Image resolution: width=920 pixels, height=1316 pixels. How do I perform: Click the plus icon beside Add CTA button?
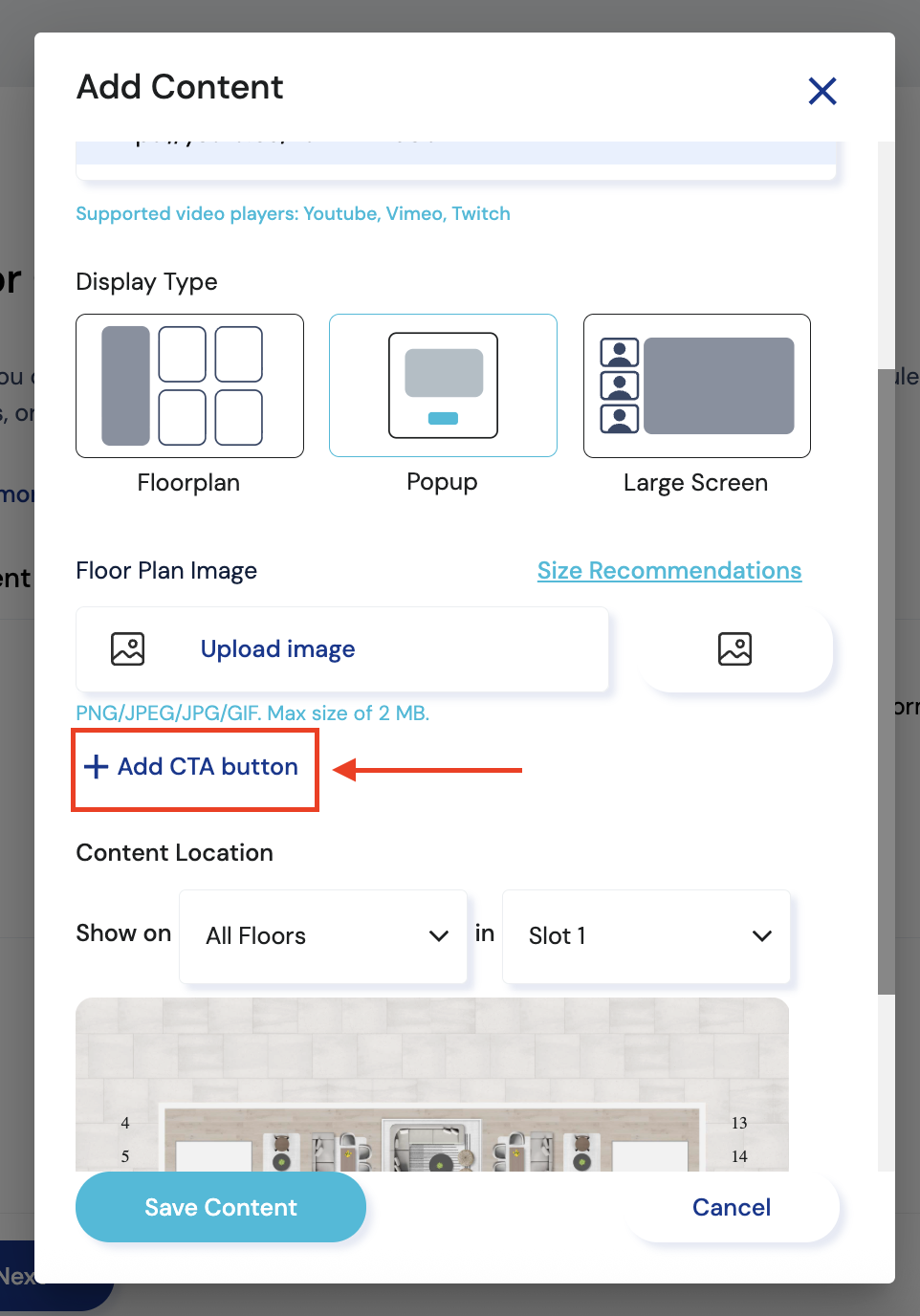(x=96, y=767)
